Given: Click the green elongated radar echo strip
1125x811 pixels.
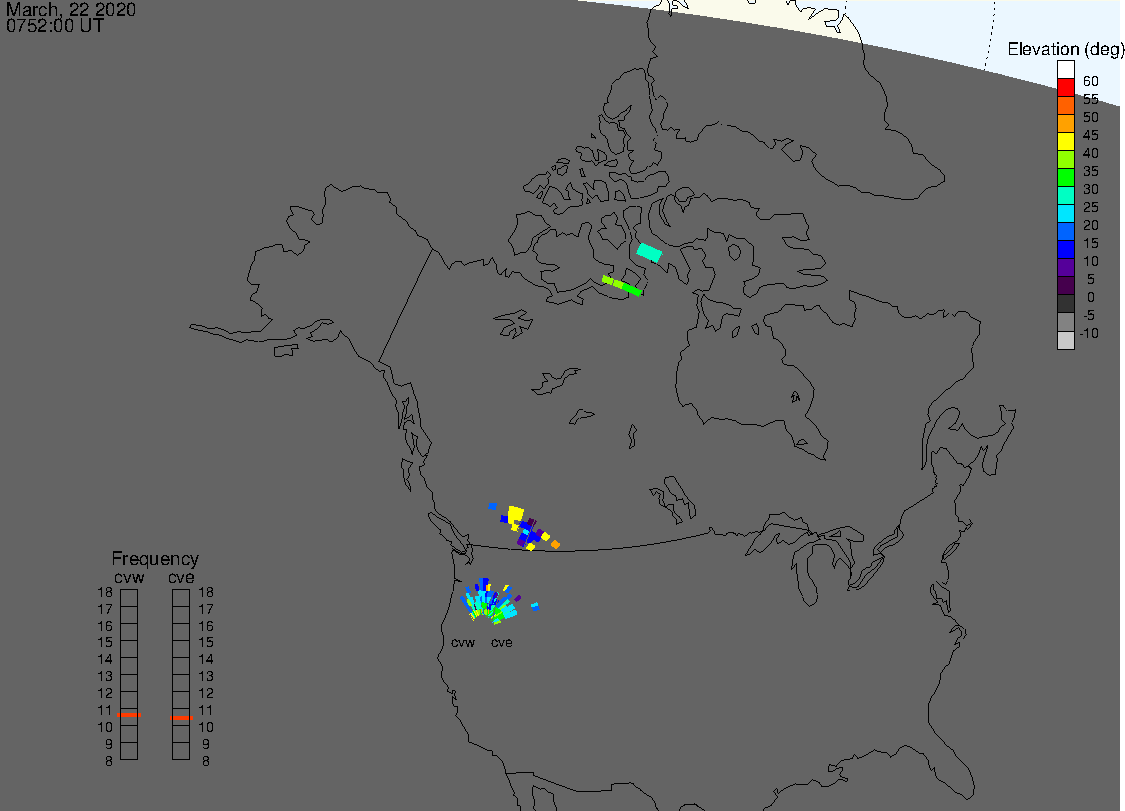Looking at the screenshot, I should 621,286.
